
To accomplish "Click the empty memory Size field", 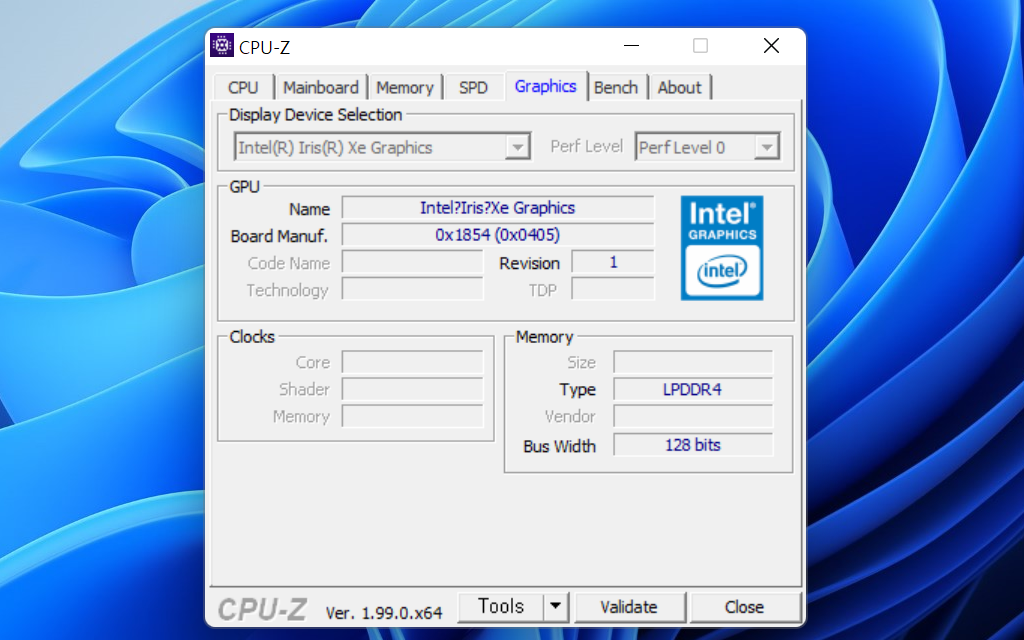I will [x=693, y=362].
